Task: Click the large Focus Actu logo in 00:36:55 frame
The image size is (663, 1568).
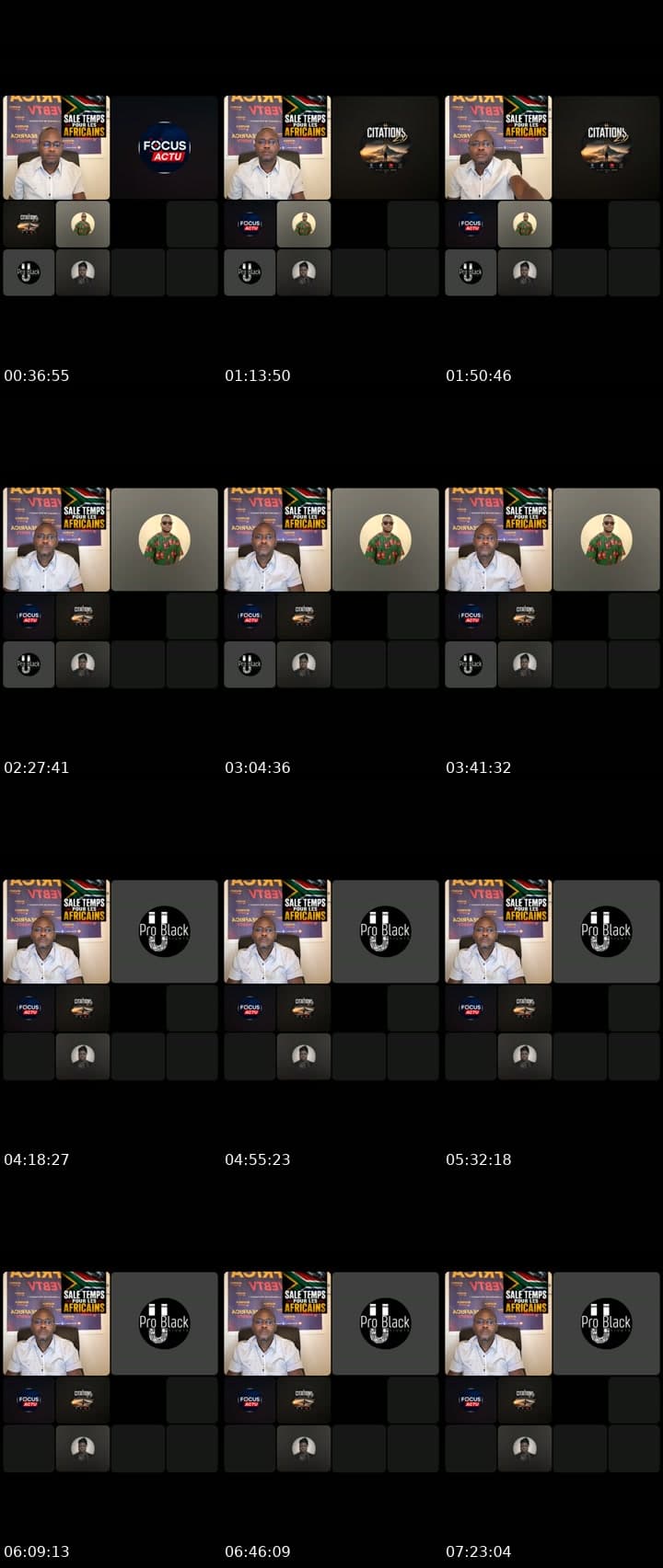Action: pyautogui.click(x=164, y=147)
